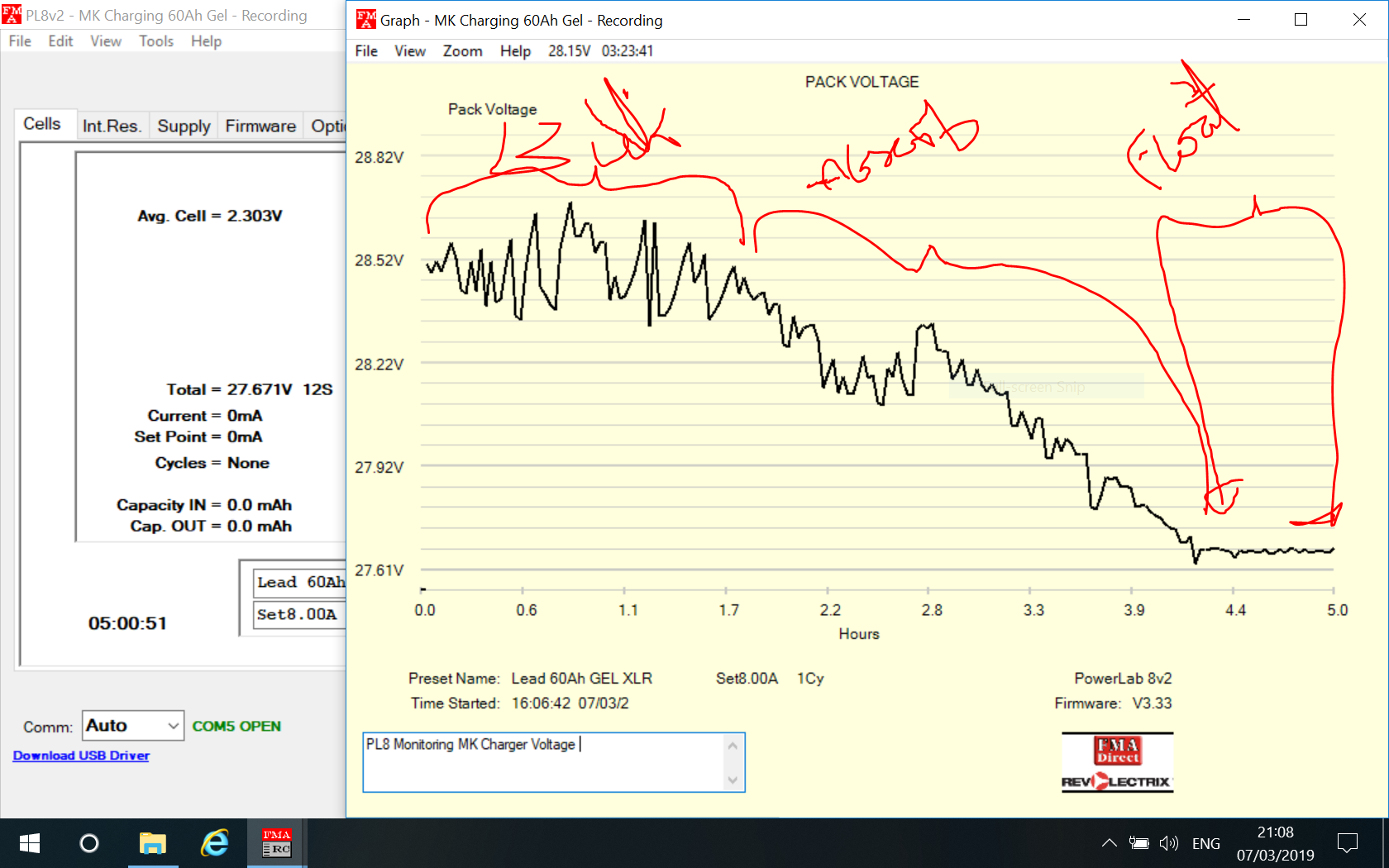Viewport: 1389px width, 868px height.
Task: Select the Firmware tab
Action: click(x=260, y=126)
